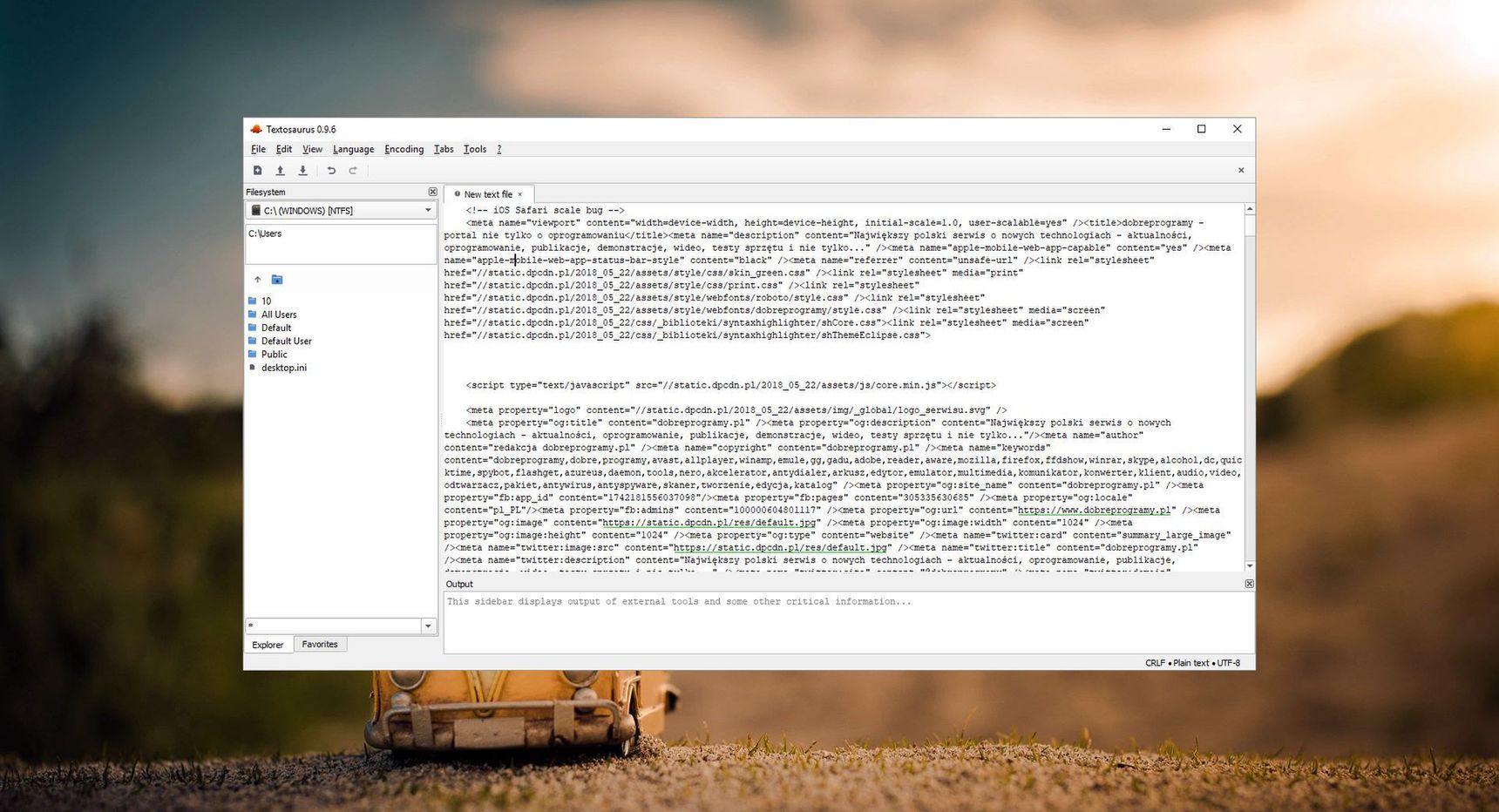Switch to the Explorer tab

(x=268, y=645)
